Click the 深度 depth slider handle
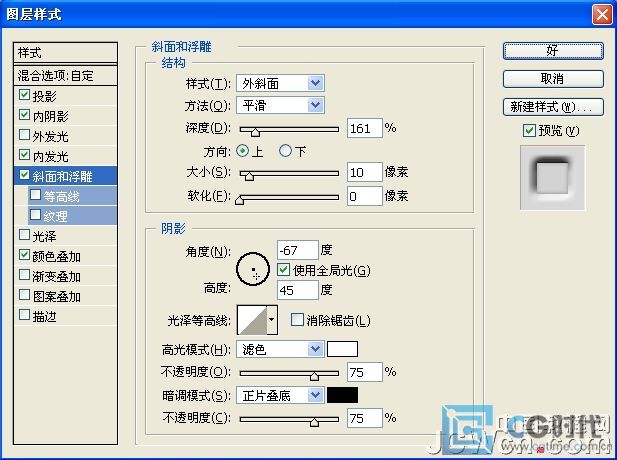Image resolution: width=617 pixels, height=460 pixels. point(255,132)
